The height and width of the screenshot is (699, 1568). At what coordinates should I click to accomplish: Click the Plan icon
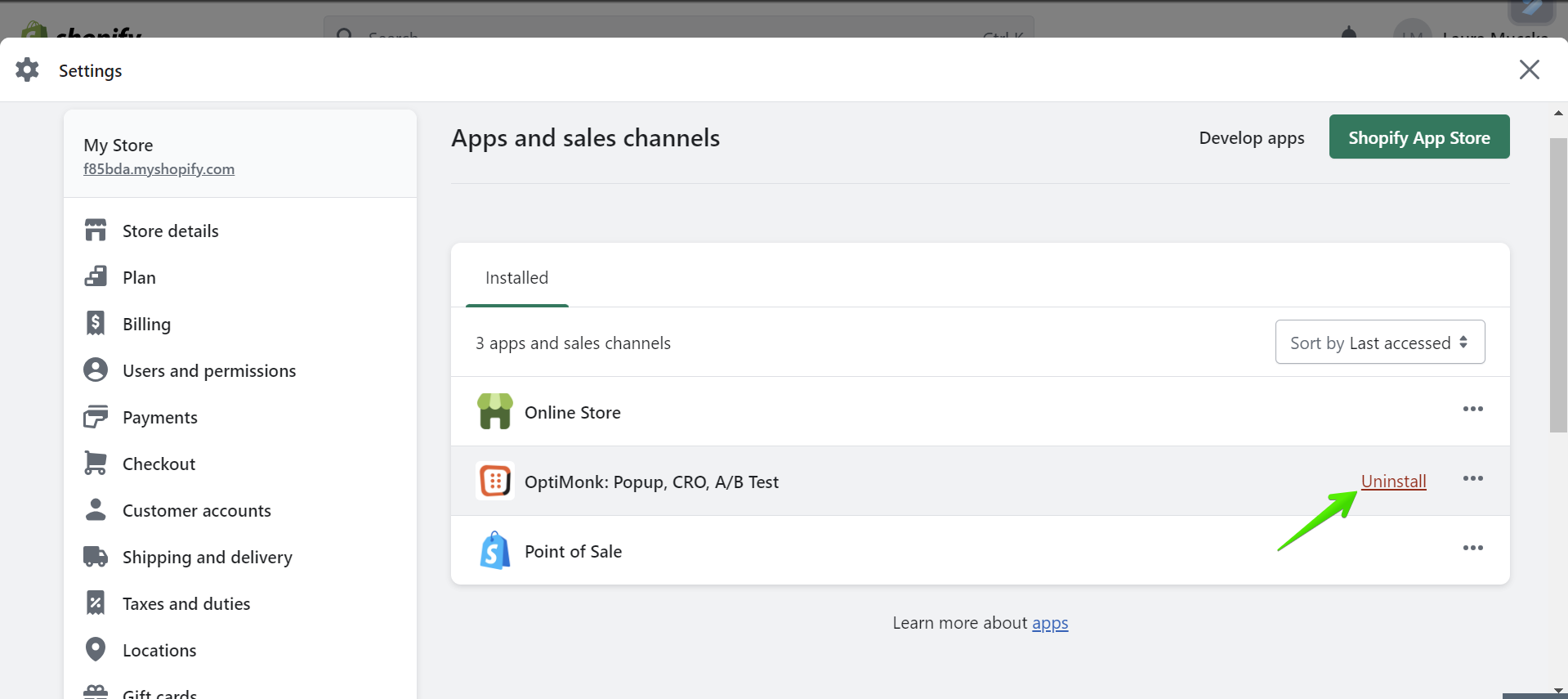point(96,276)
